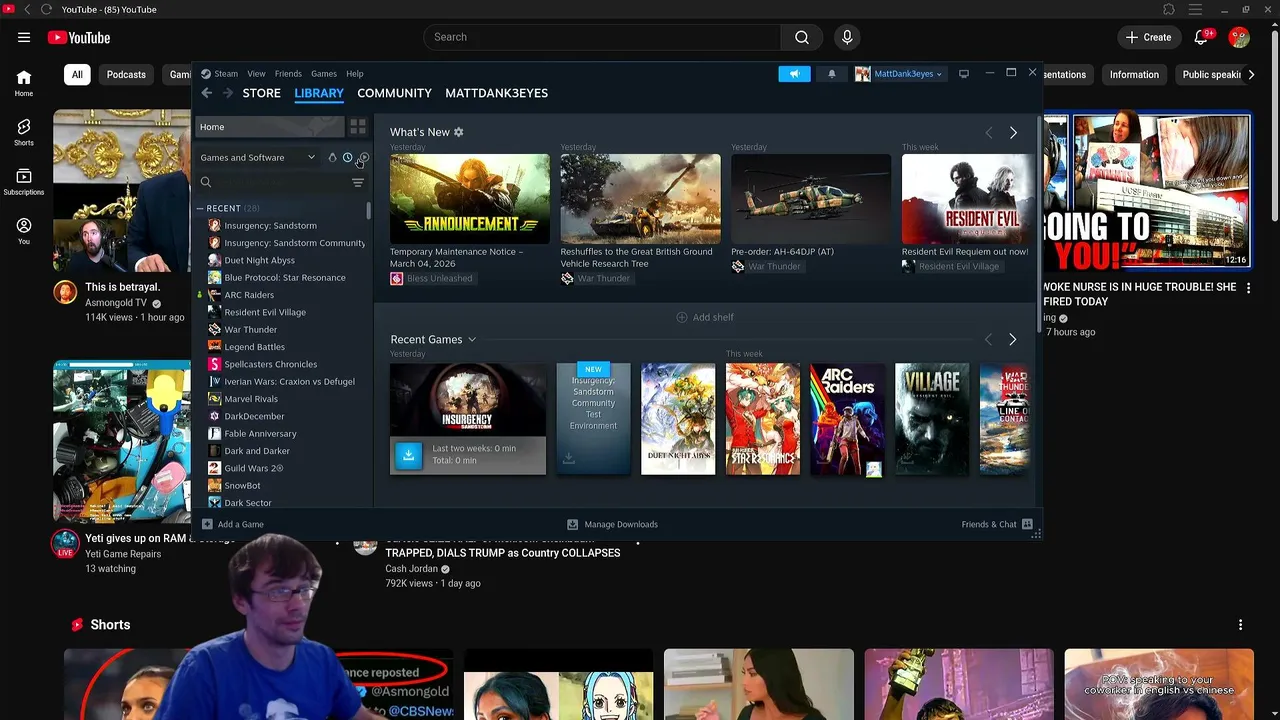Image resolution: width=1280 pixels, height=720 pixels.
Task: Open advanced library filter options icon
Action: pyautogui.click(x=358, y=183)
